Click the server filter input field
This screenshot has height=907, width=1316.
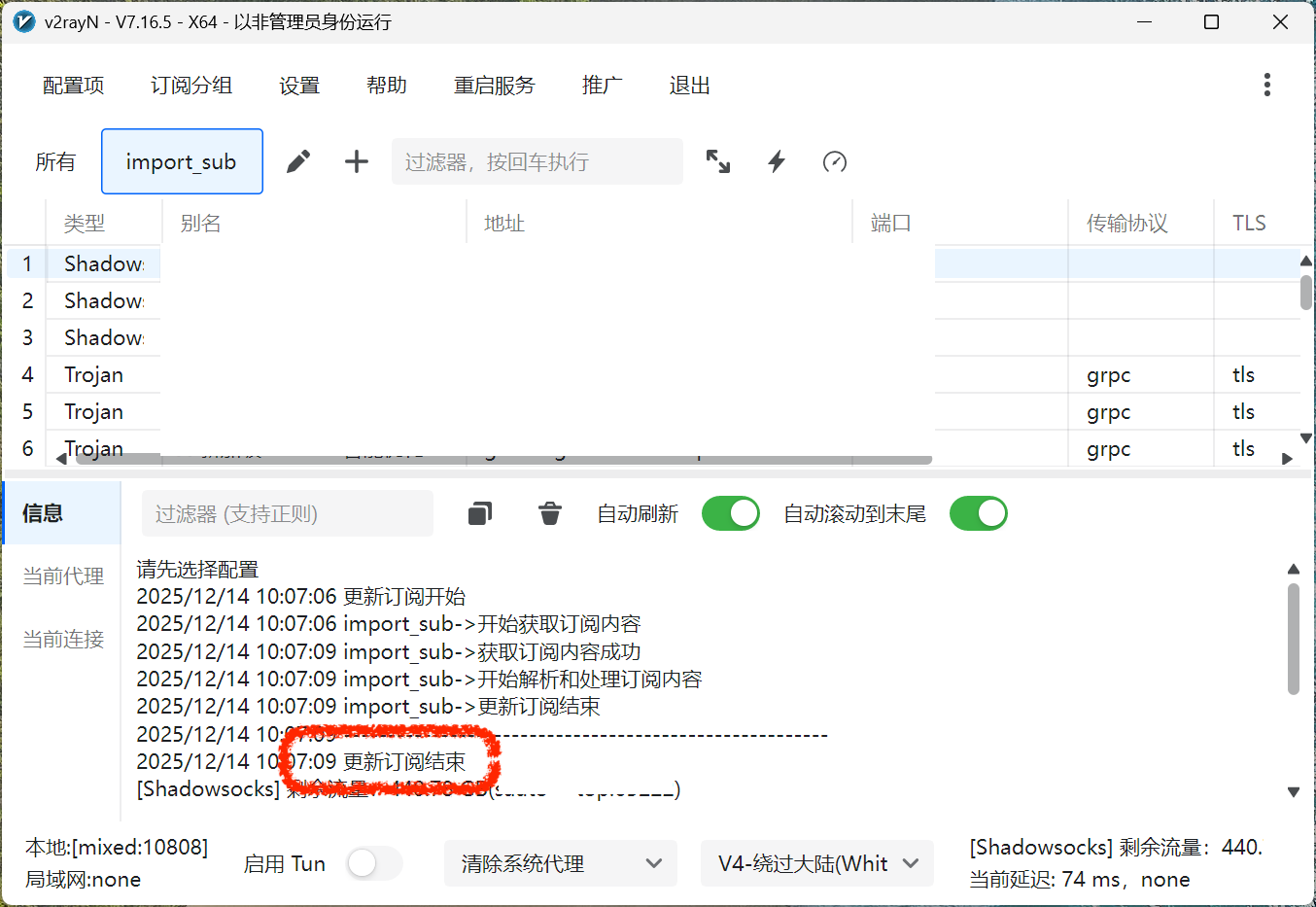click(537, 161)
